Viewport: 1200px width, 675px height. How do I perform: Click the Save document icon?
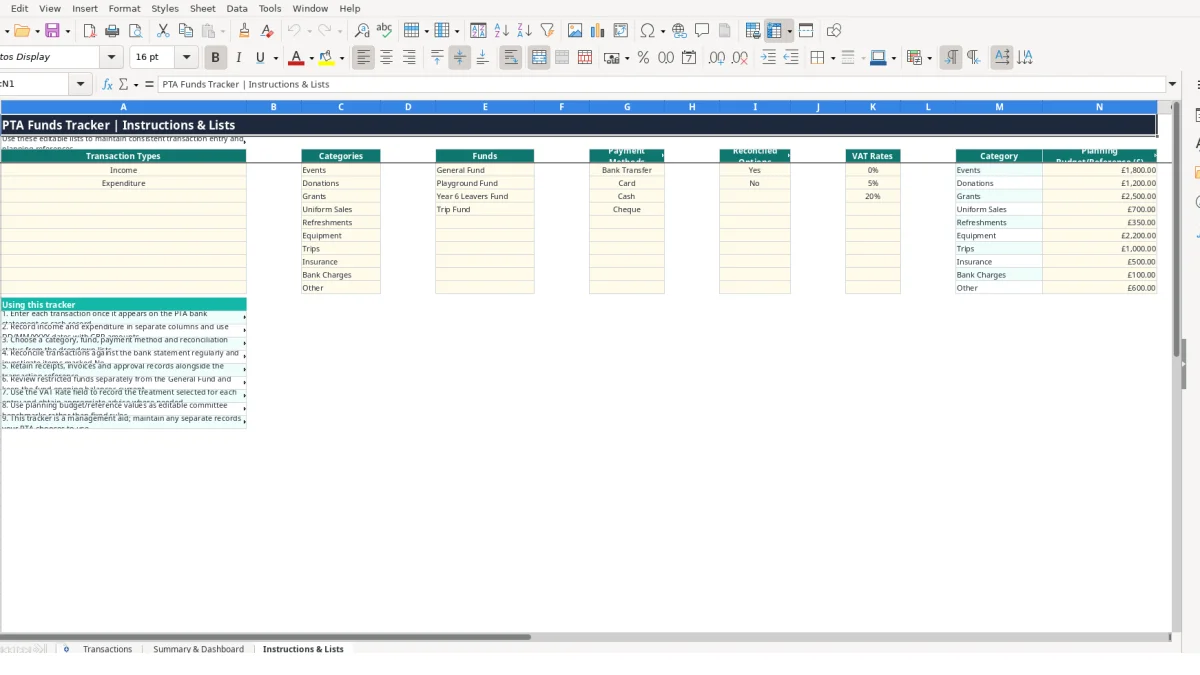pyautogui.click(x=52, y=31)
